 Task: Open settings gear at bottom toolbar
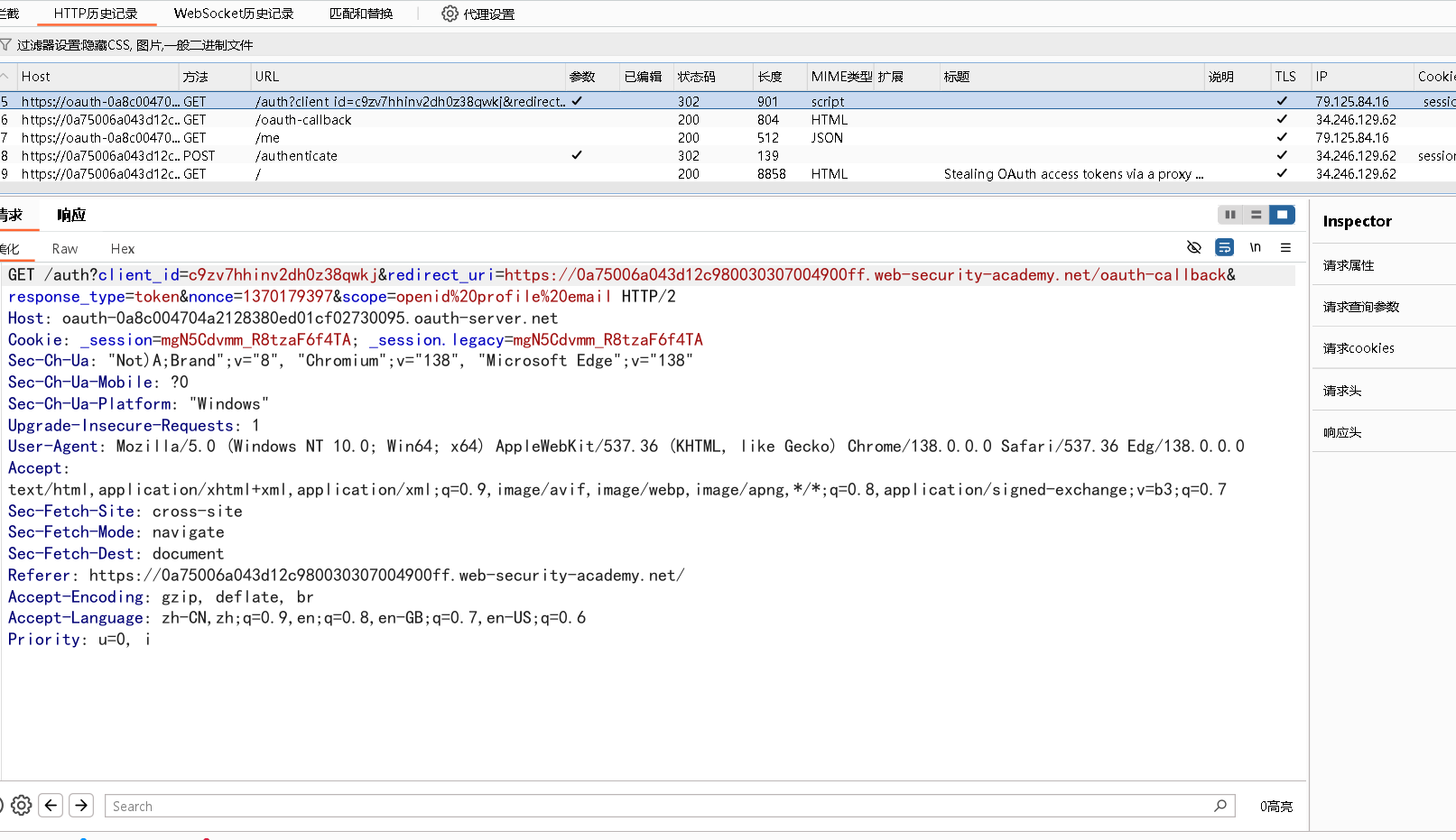[x=21, y=805]
